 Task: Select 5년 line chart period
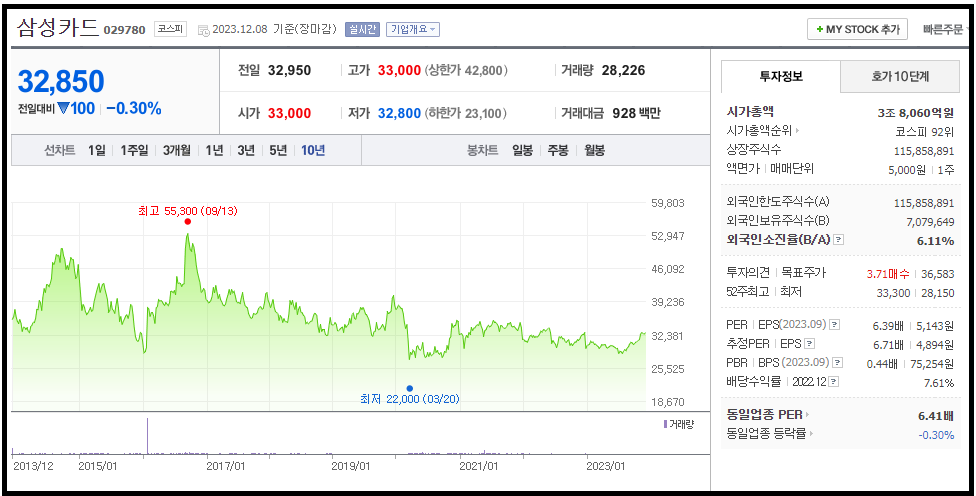pos(278,150)
